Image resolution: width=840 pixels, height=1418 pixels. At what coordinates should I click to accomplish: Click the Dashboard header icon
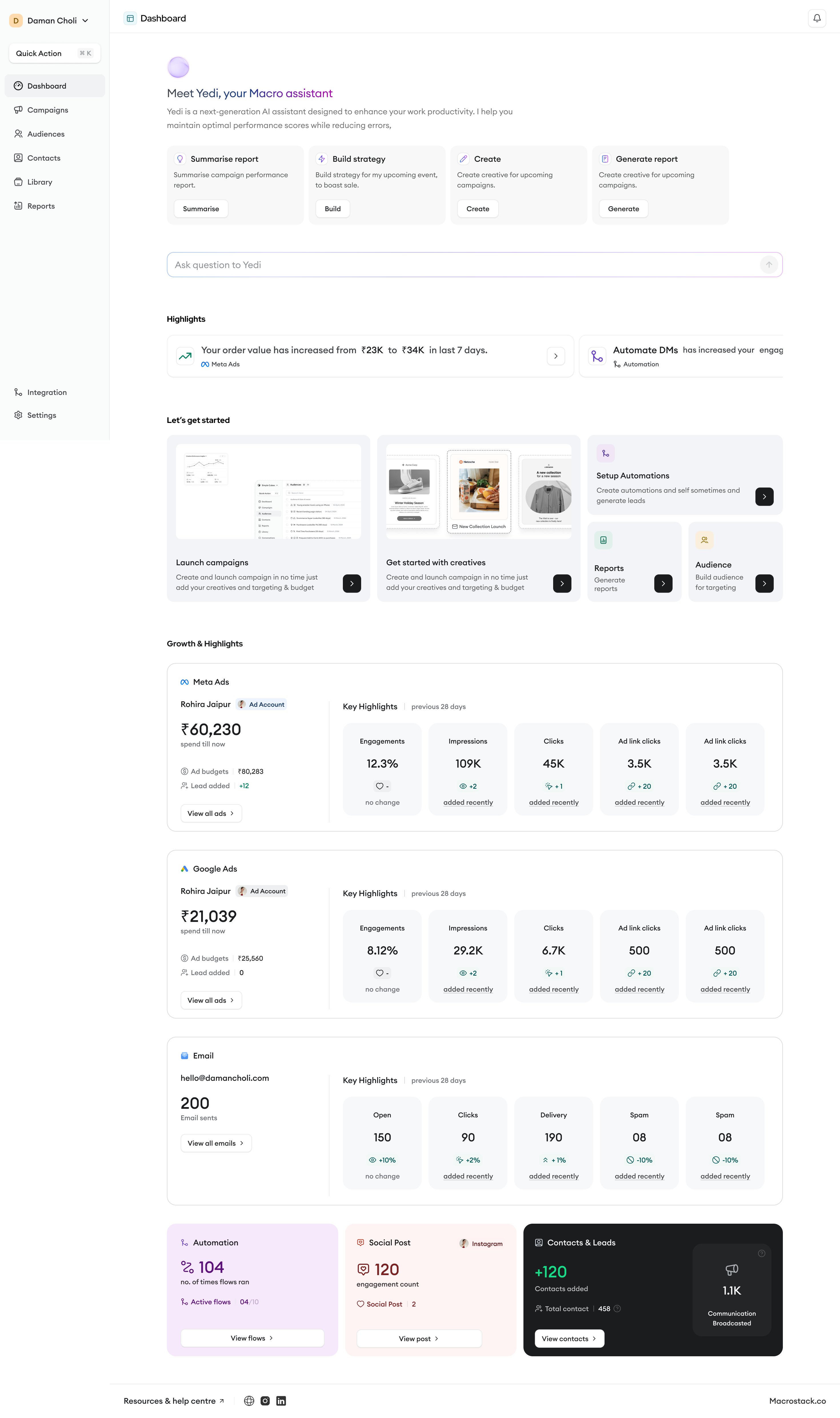tap(130, 18)
